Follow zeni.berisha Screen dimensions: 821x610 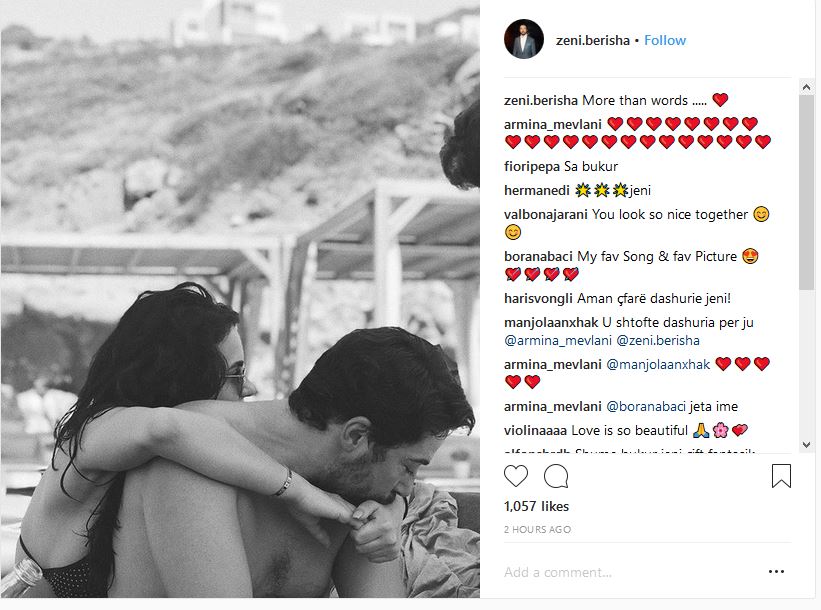(x=665, y=40)
